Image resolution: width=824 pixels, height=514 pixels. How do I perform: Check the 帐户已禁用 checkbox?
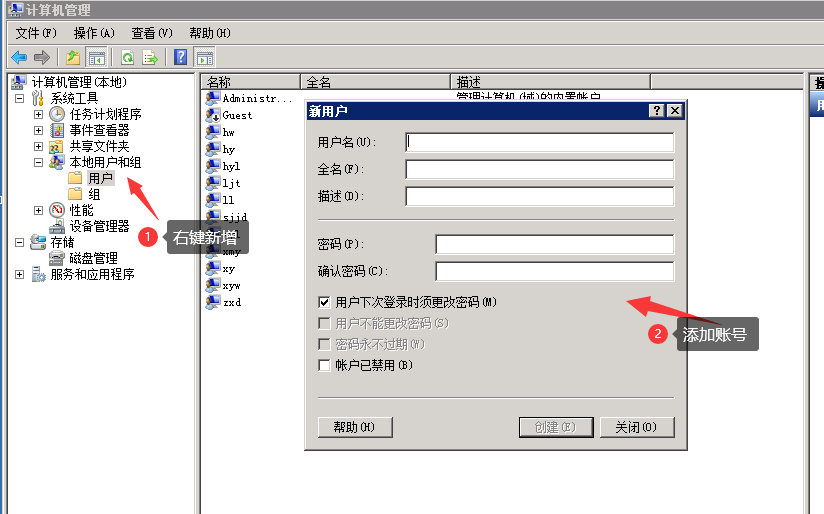click(324, 365)
